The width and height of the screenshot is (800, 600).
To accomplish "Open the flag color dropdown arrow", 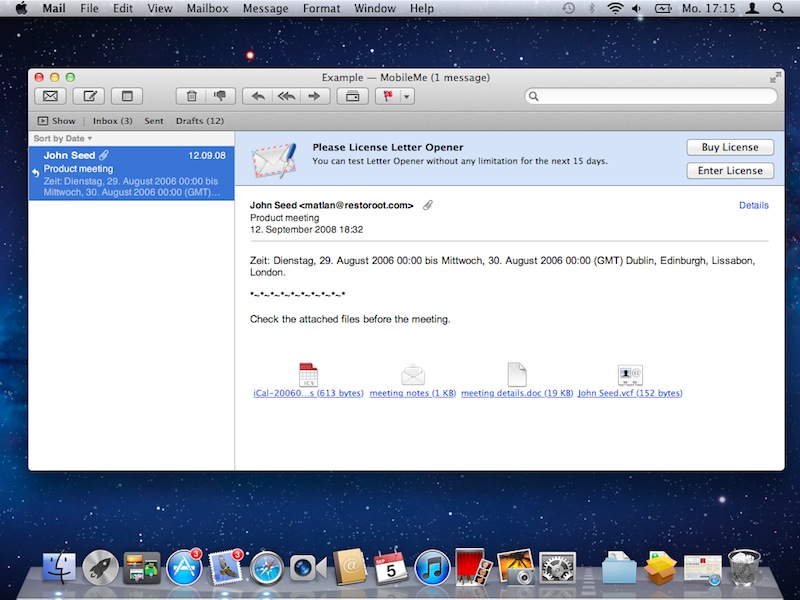I will [x=407, y=97].
